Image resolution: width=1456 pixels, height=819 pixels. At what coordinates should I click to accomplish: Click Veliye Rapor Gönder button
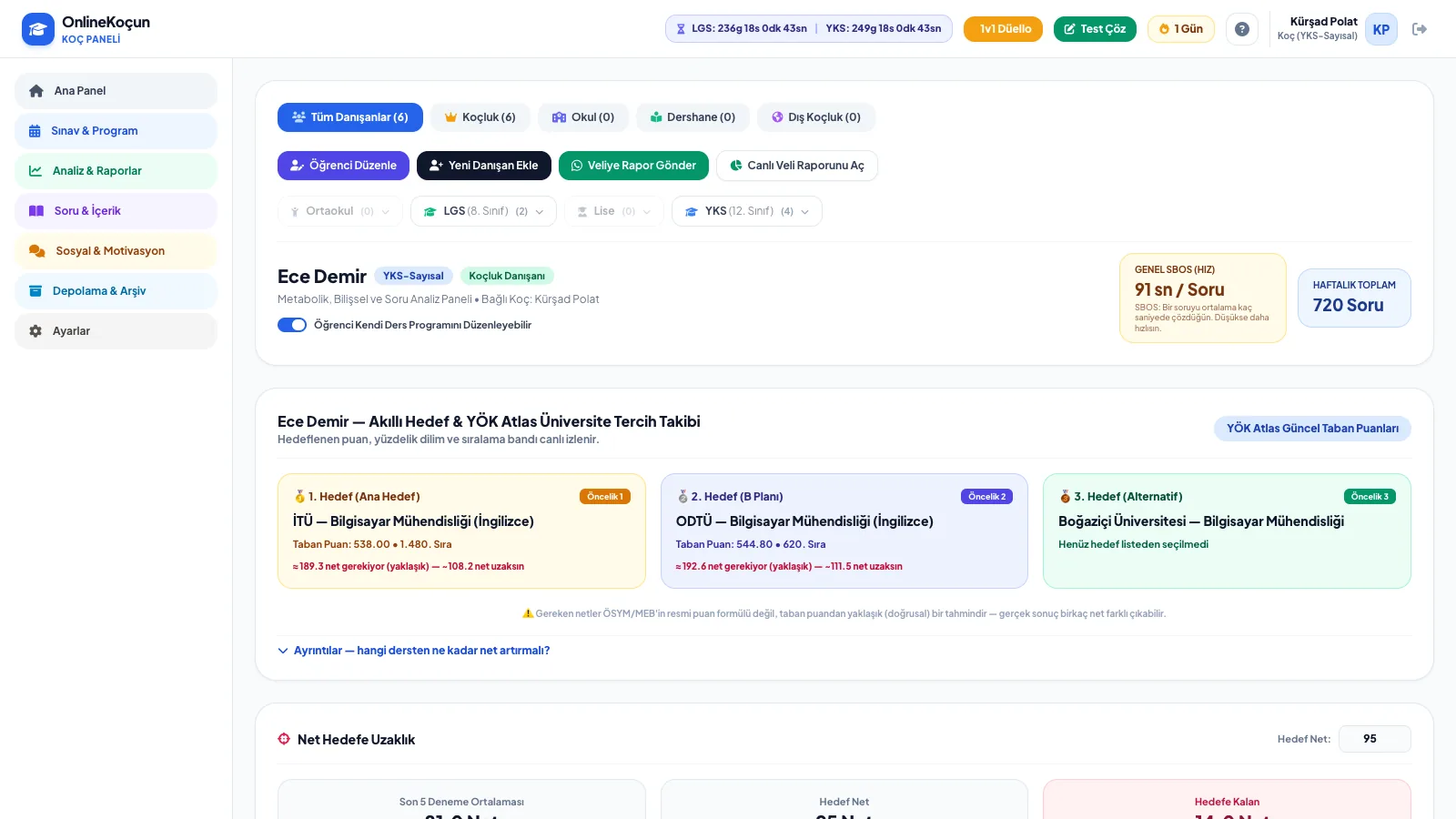633,166
